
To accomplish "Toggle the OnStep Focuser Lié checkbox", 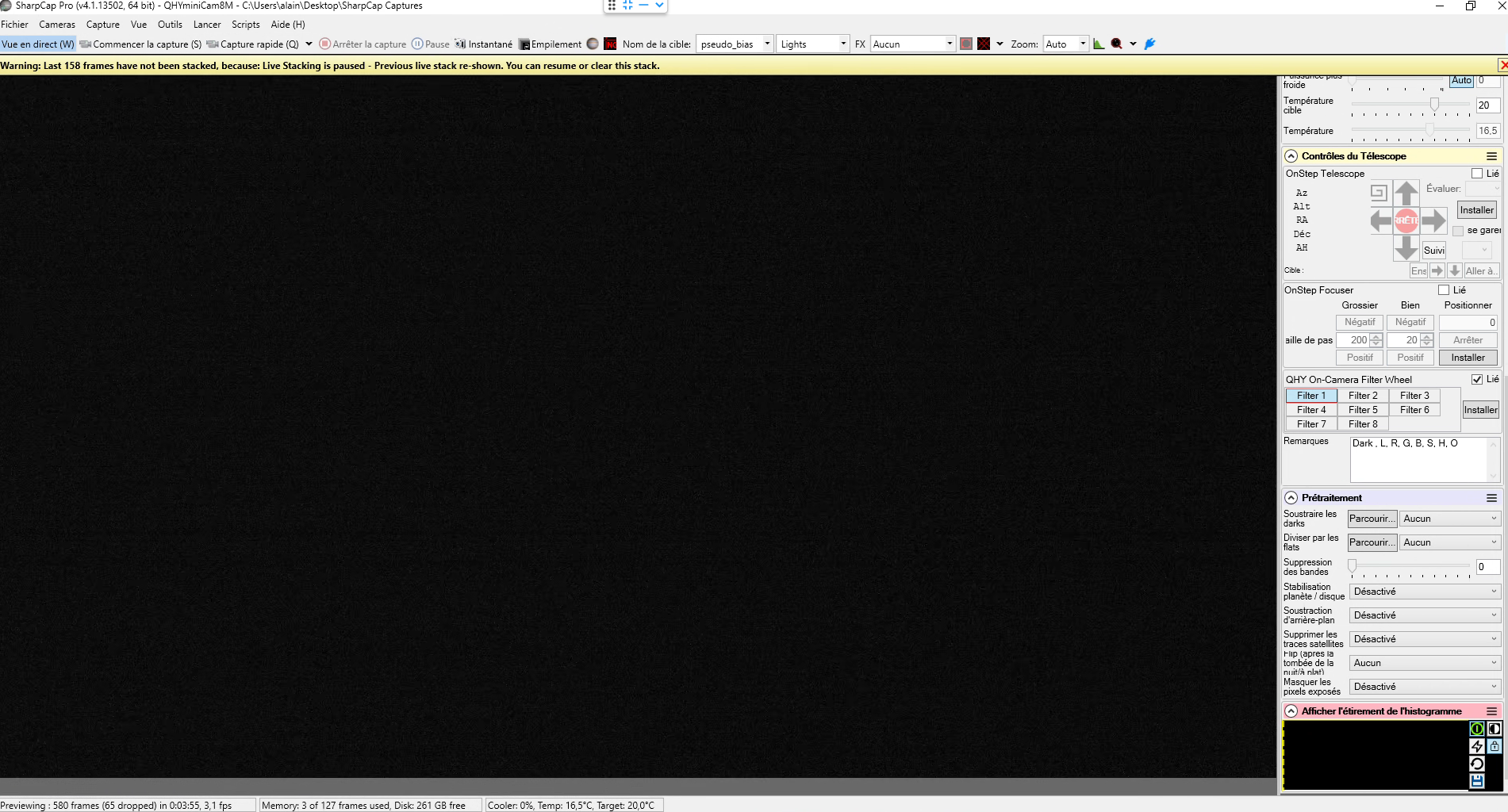I will pyautogui.click(x=1444, y=290).
